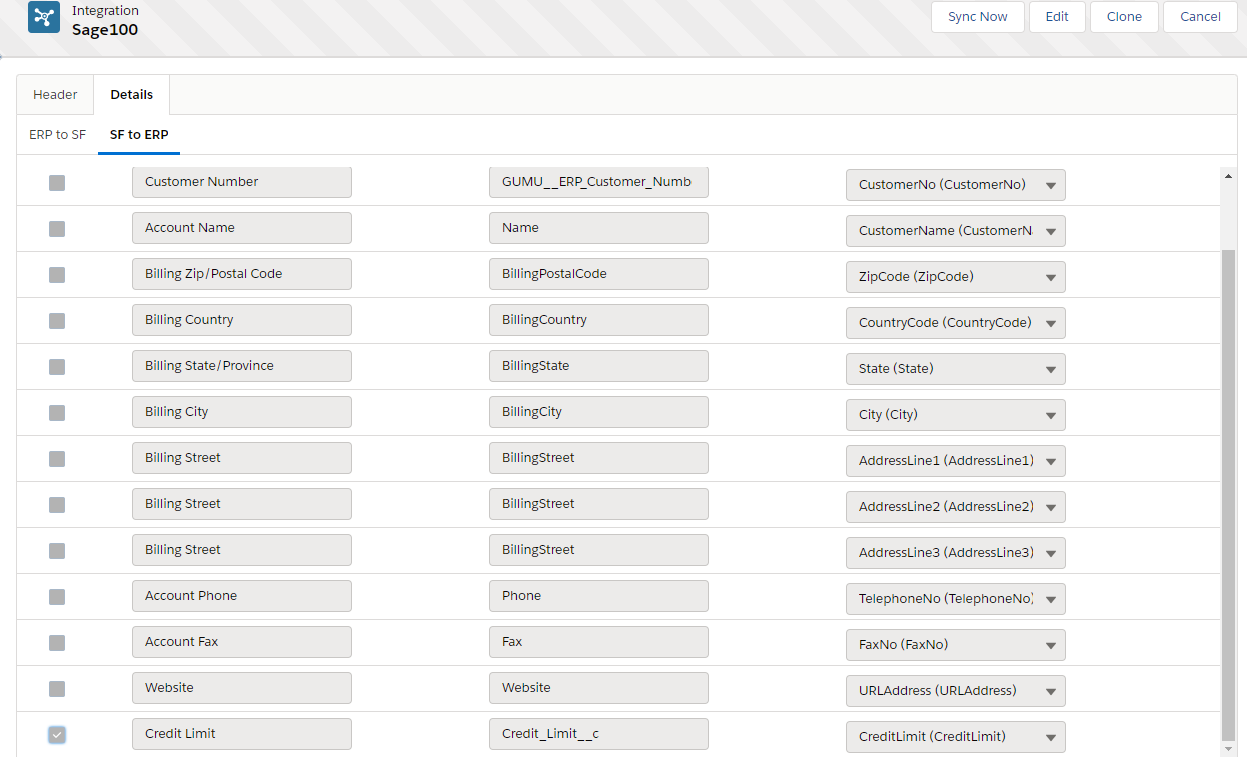The height and width of the screenshot is (757, 1247).
Task: Toggle the Website row checkbox
Action: [57, 689]
